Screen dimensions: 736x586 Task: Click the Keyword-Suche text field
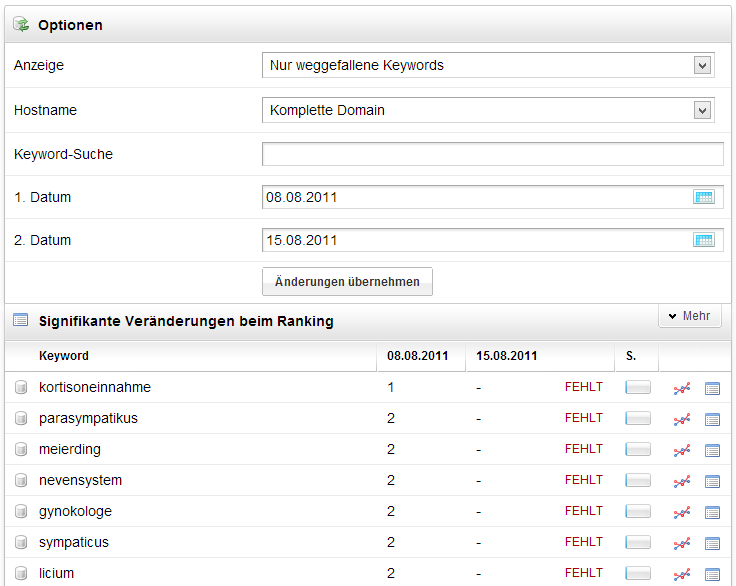pos(492,154)
